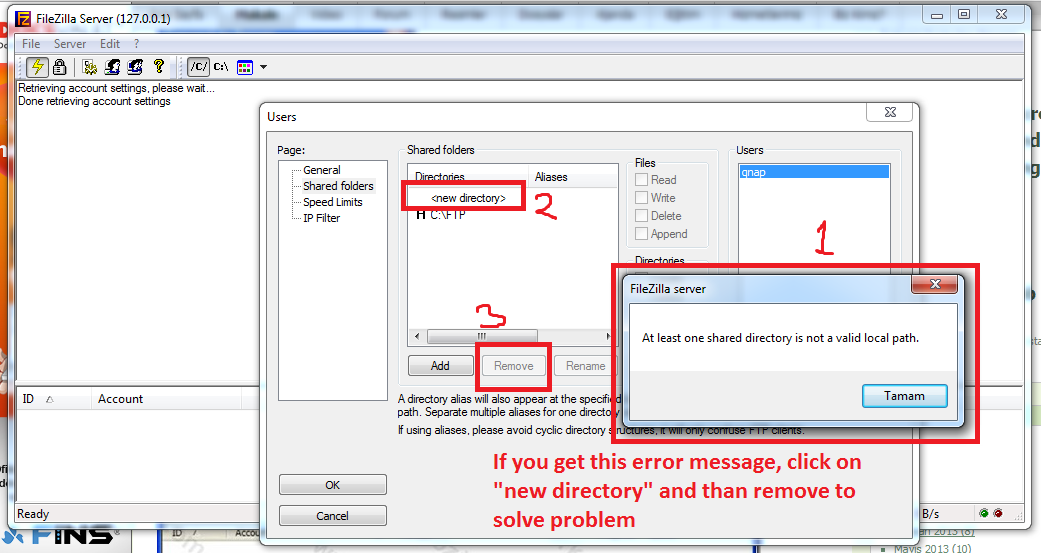Click the 'Done retrieving account settings' log line

coord(94,101)
